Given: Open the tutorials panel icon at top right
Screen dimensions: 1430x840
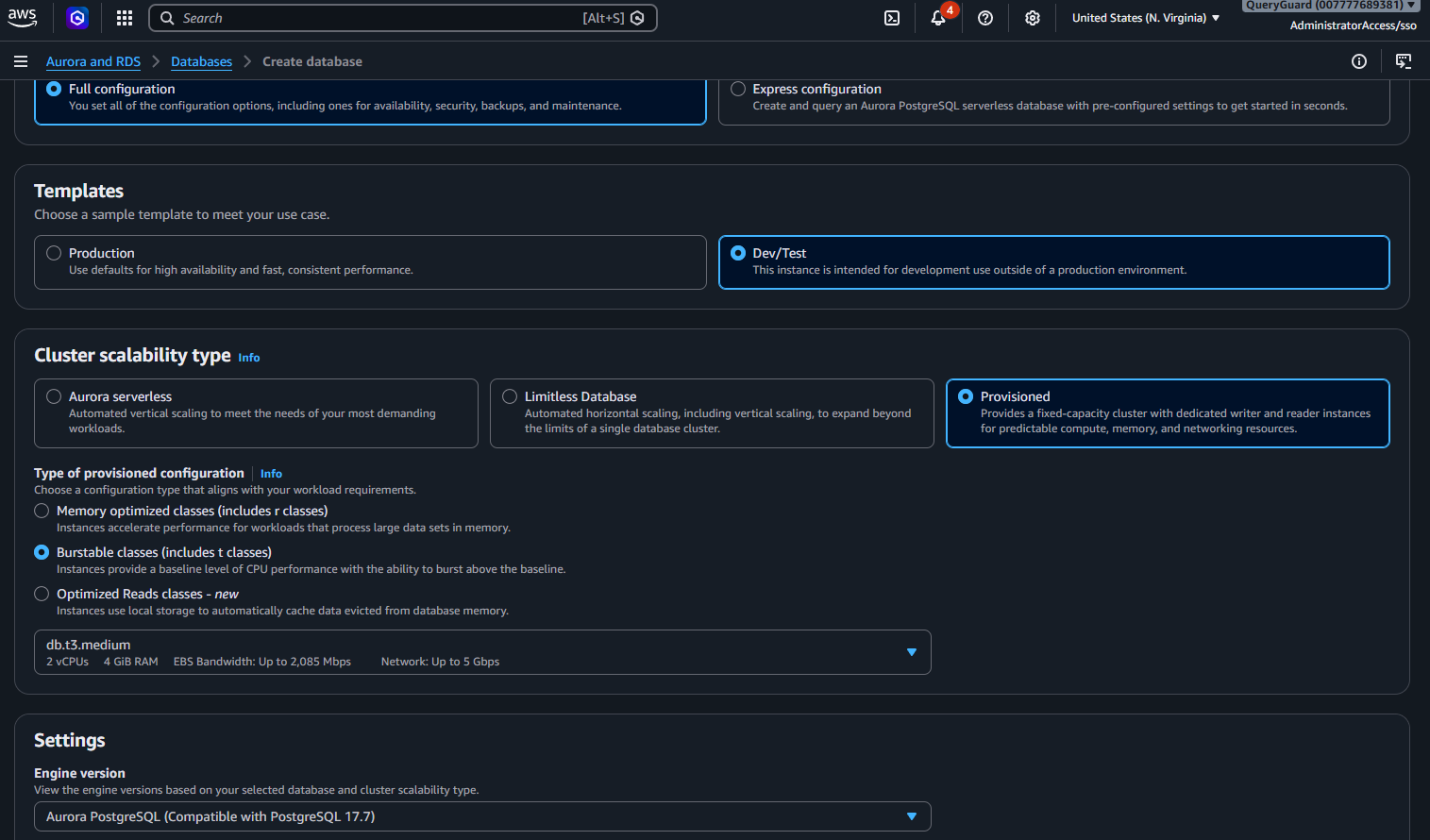Looking at the screenshot, I should coord(1404,61).
